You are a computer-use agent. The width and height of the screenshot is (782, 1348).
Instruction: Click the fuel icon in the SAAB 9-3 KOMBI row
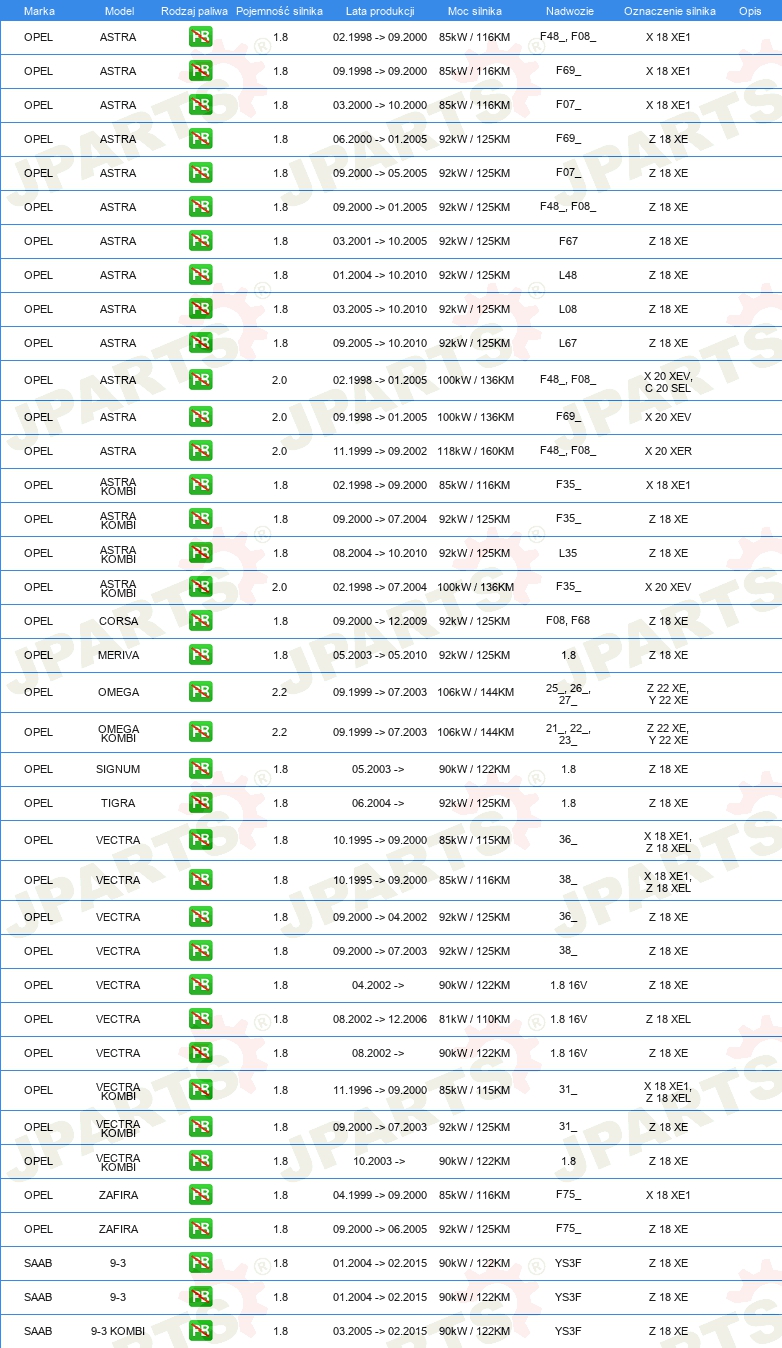[200, 1331]
